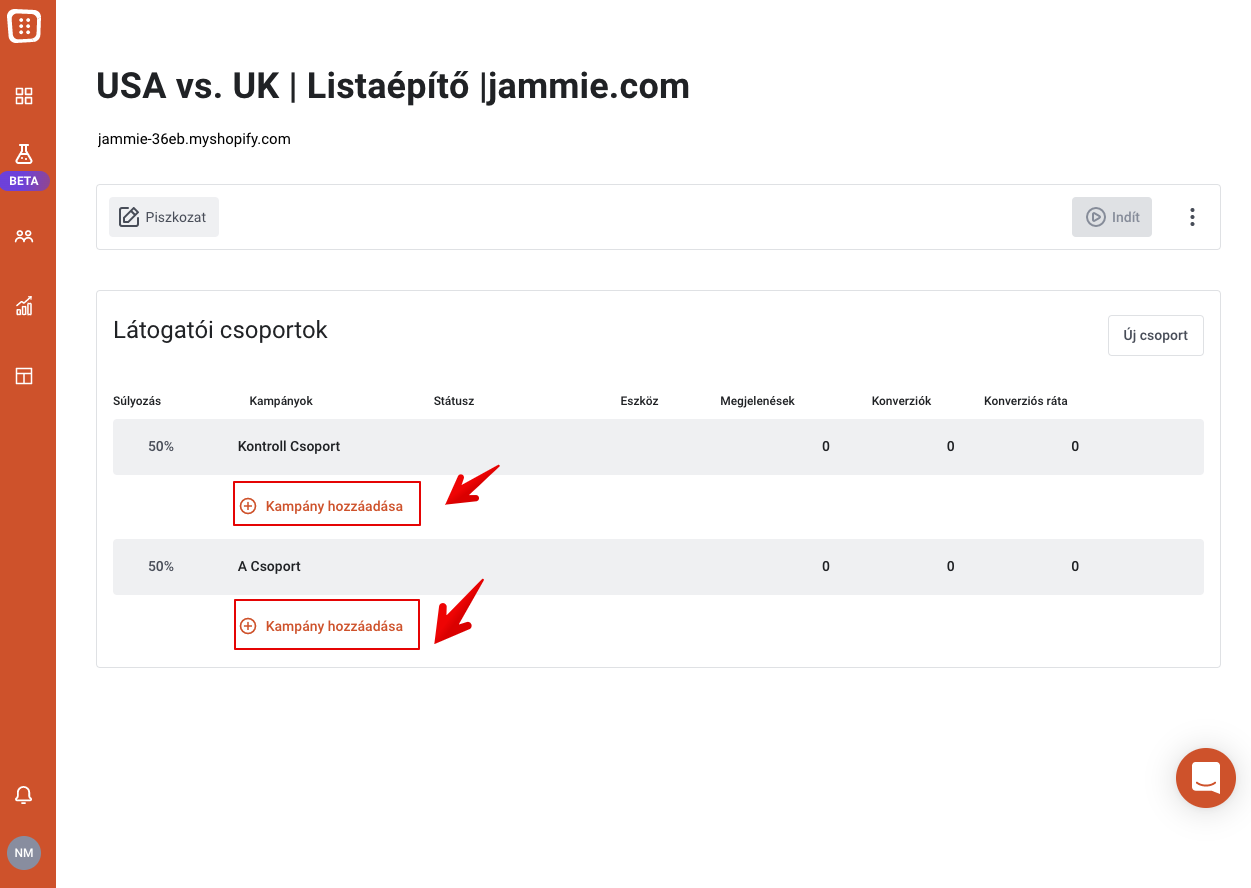The width and height of the screenshot is (1251, 888).
Task: Click the Indít start button
Action: click(x=1112, y=217)
